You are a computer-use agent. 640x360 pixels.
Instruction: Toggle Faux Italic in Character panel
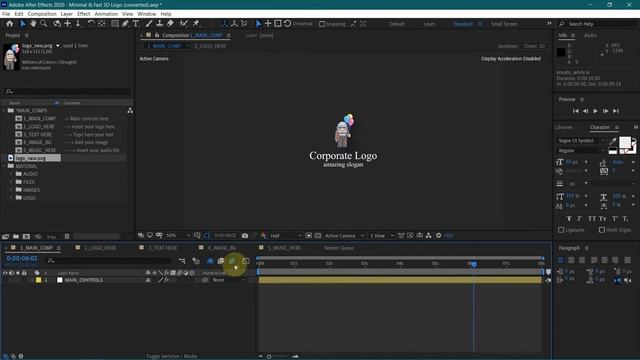coord(580,219)
